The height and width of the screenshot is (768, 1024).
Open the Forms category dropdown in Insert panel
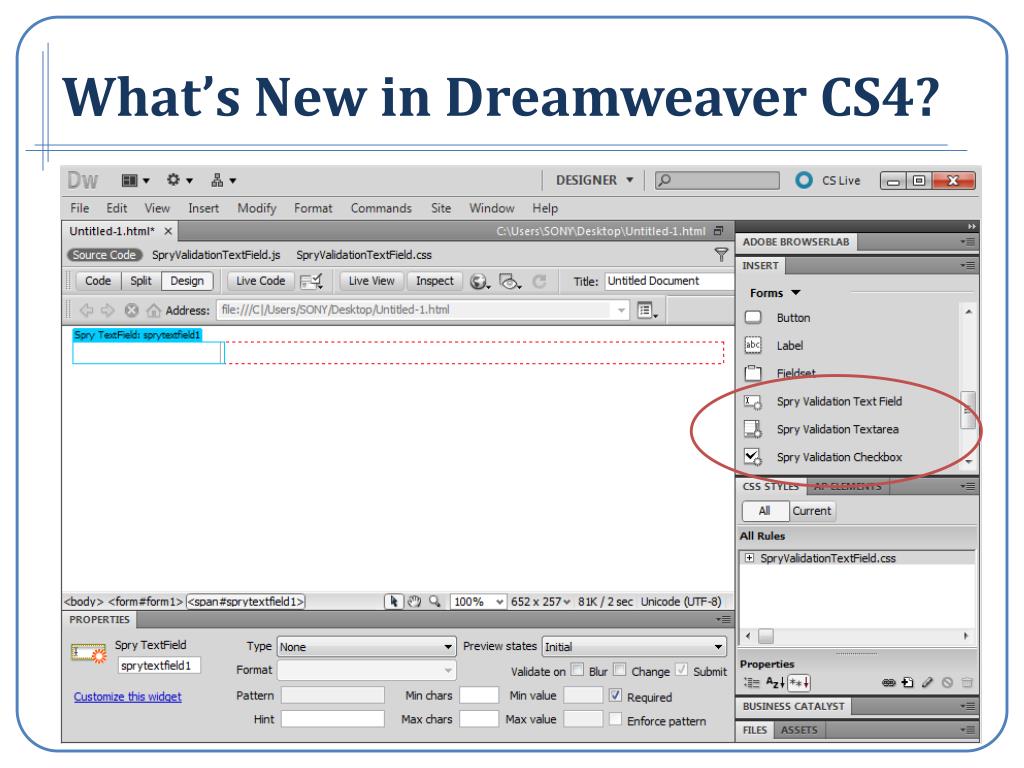coord(775,293)
